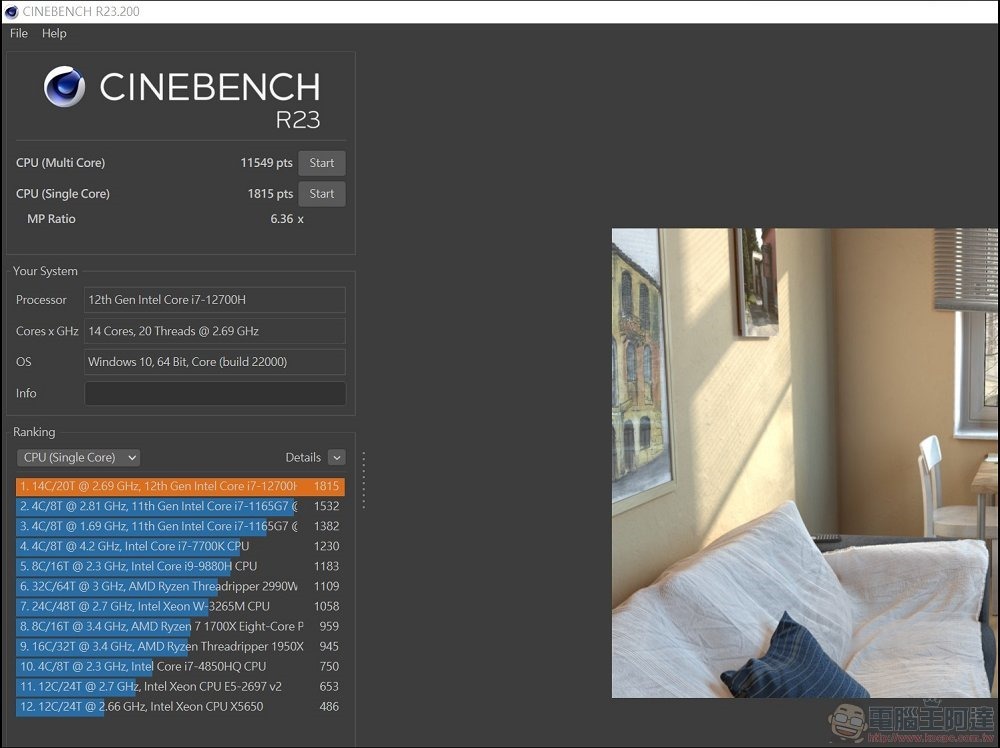Open the CPU (Single Core) ranking dropdown
The width and height of the screenshot is (1000, 748).
pos(78,457)
